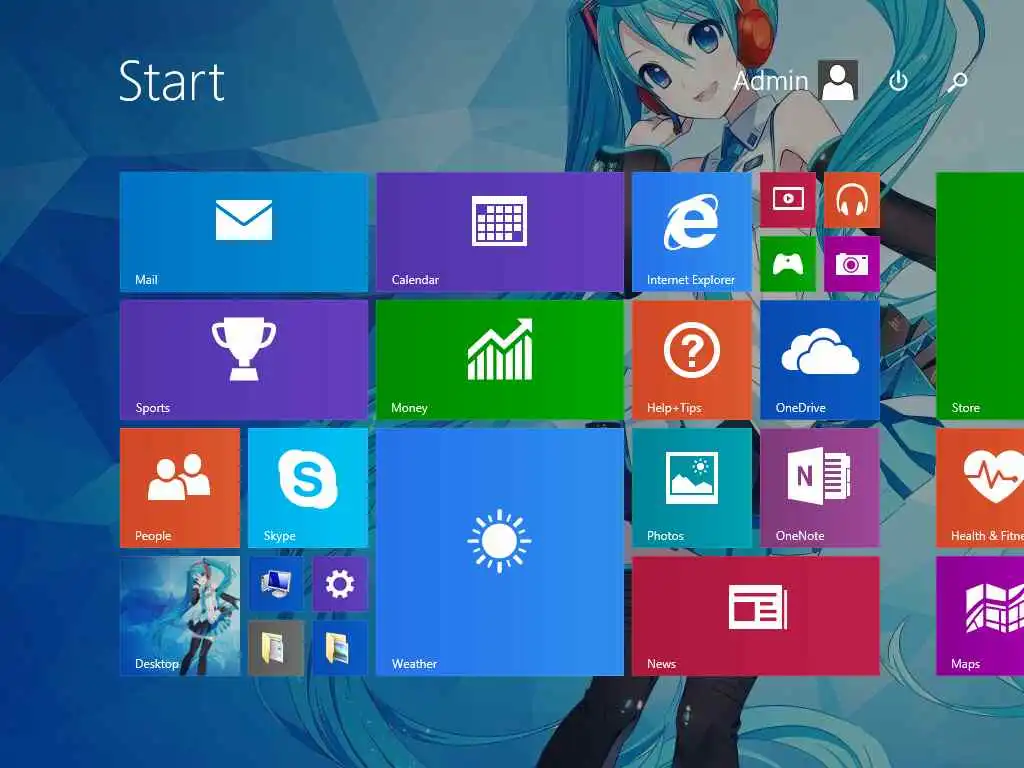Open the Sports trophy tile
This screenshot has height=768, width=1024.
[244, 360]
